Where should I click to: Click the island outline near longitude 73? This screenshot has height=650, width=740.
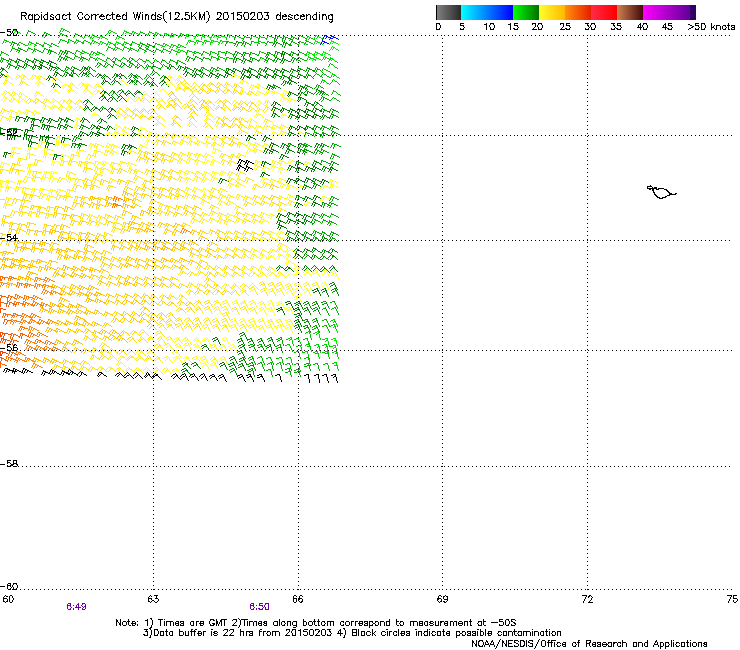661,192
